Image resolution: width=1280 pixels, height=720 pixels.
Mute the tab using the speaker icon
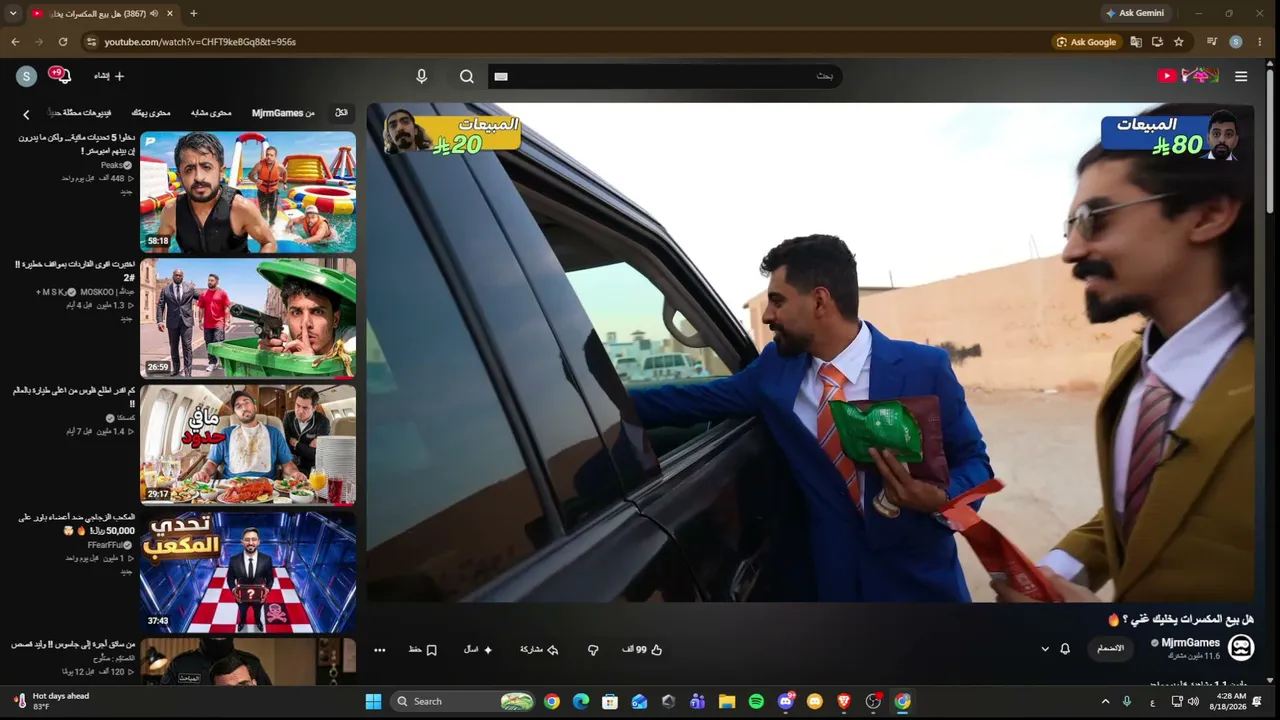154,14
